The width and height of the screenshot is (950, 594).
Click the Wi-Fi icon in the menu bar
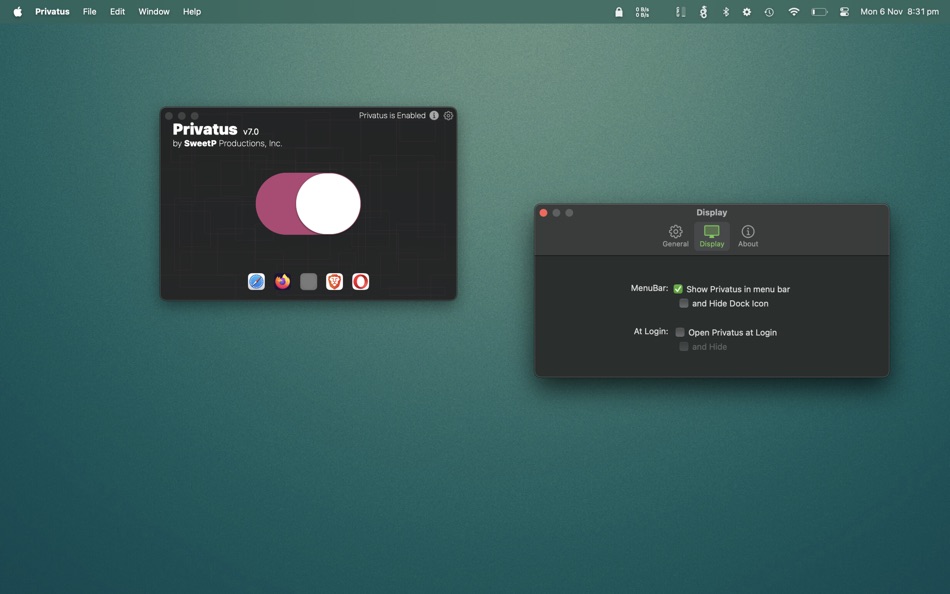click(794, 12)
